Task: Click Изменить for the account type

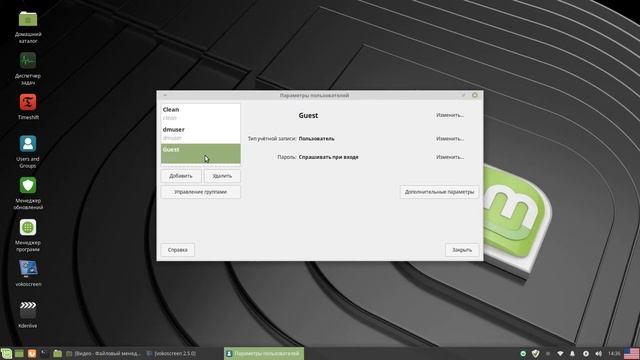Action: 450,139
